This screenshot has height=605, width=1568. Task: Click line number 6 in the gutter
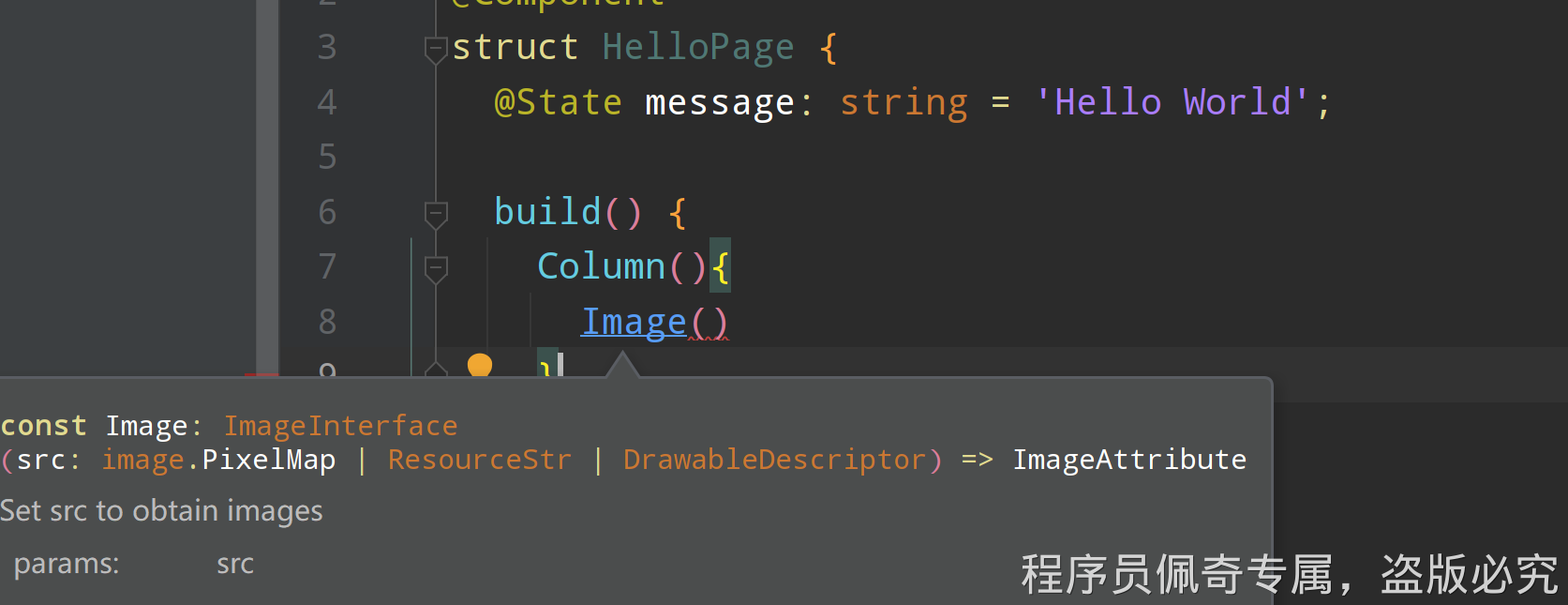[327, 213]
